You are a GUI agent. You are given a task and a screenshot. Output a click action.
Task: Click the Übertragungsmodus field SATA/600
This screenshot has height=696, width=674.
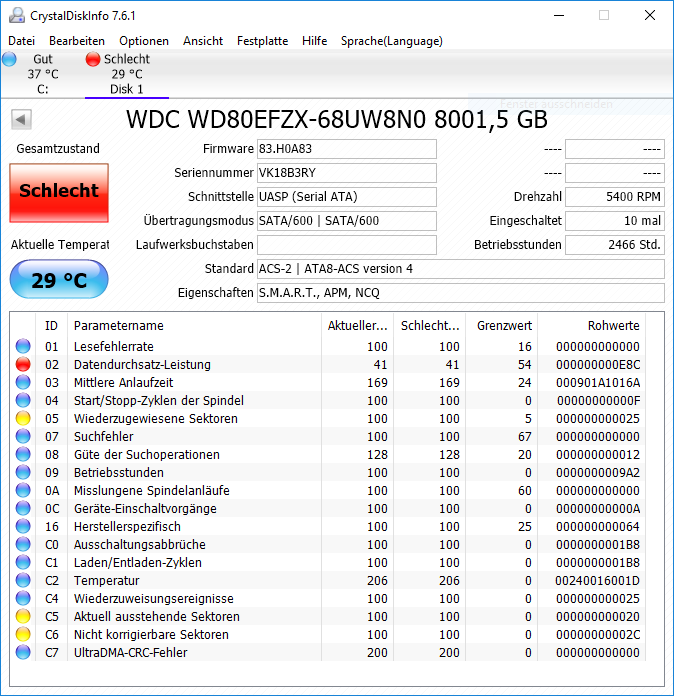(x=347, y=221)
